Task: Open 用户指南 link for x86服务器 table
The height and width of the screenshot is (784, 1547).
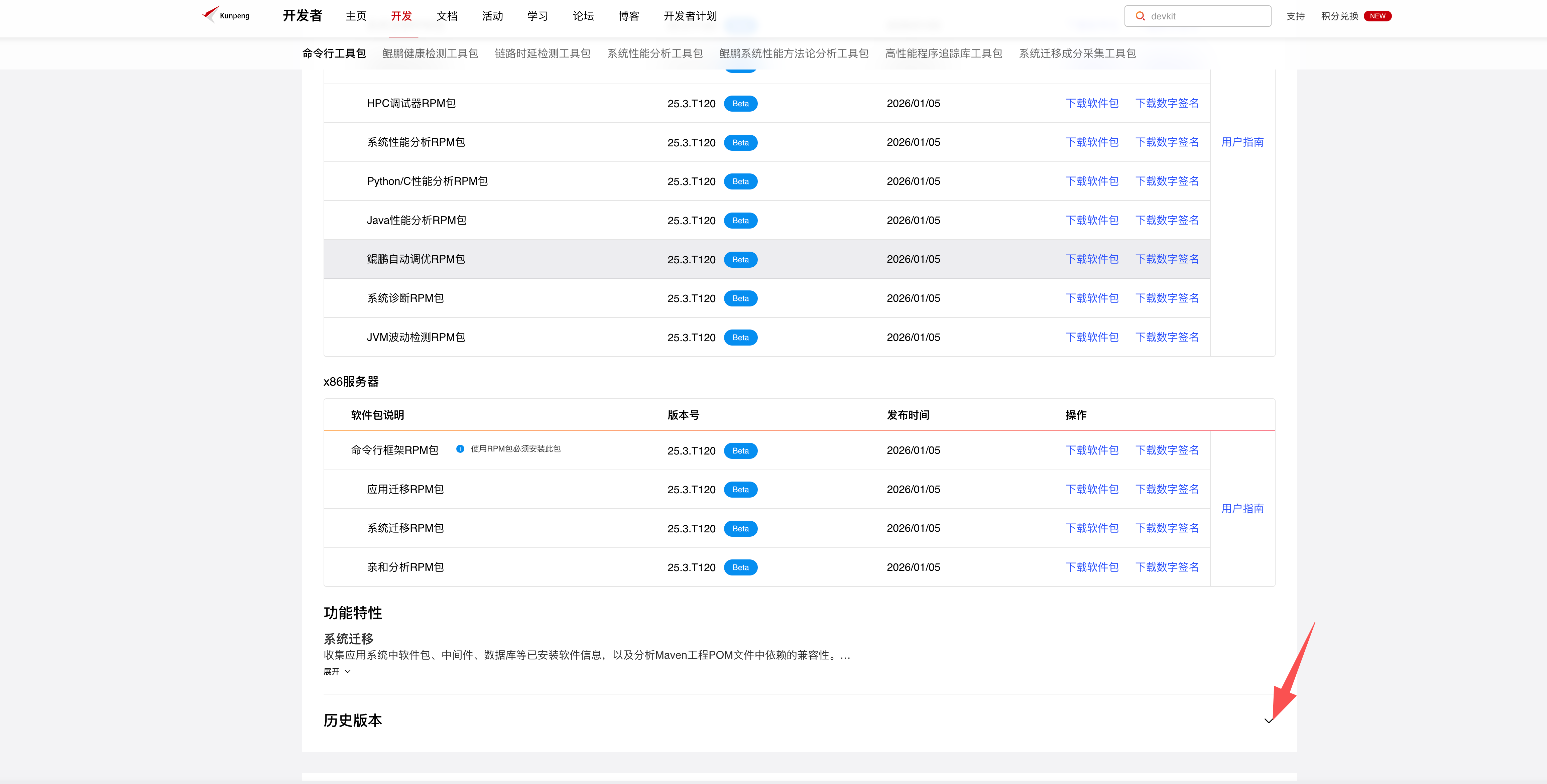Action: [x=1242, y=508]
